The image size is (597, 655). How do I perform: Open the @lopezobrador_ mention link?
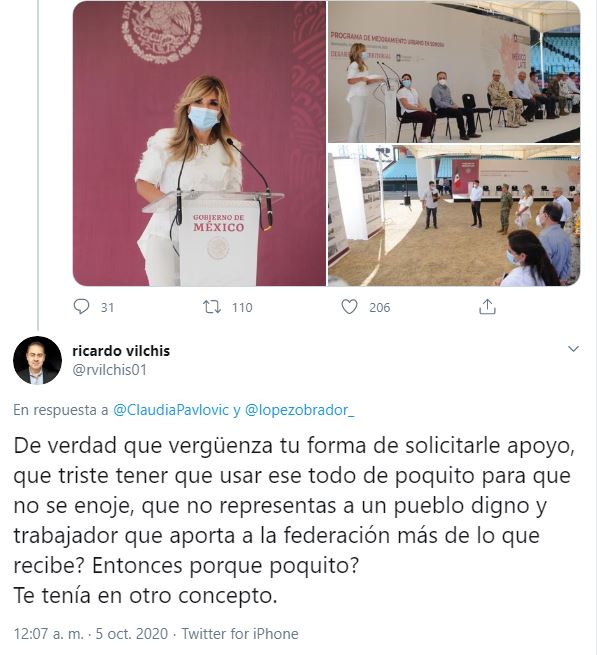click(x=299, y=410)
